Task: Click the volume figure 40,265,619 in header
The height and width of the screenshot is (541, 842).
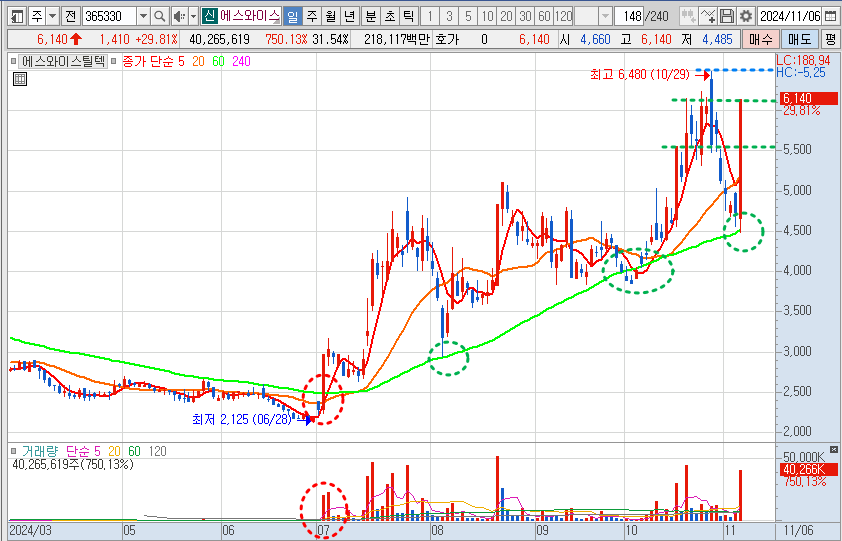Action: pyautogui.click(x=219, y=39)
